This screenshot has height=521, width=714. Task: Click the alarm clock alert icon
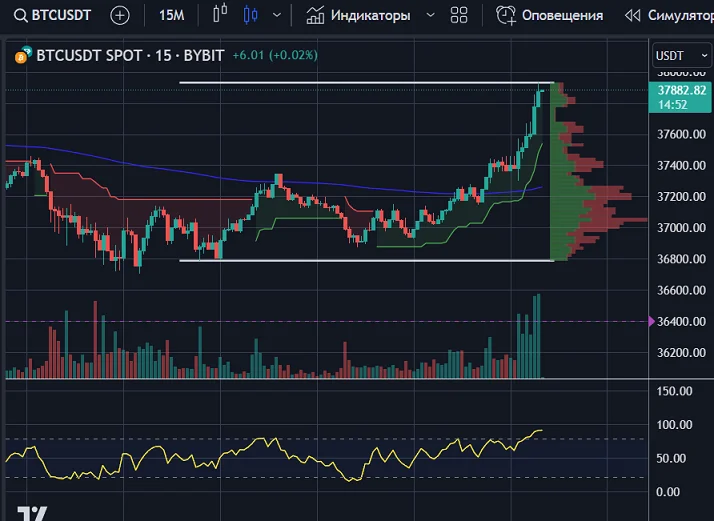505,15
